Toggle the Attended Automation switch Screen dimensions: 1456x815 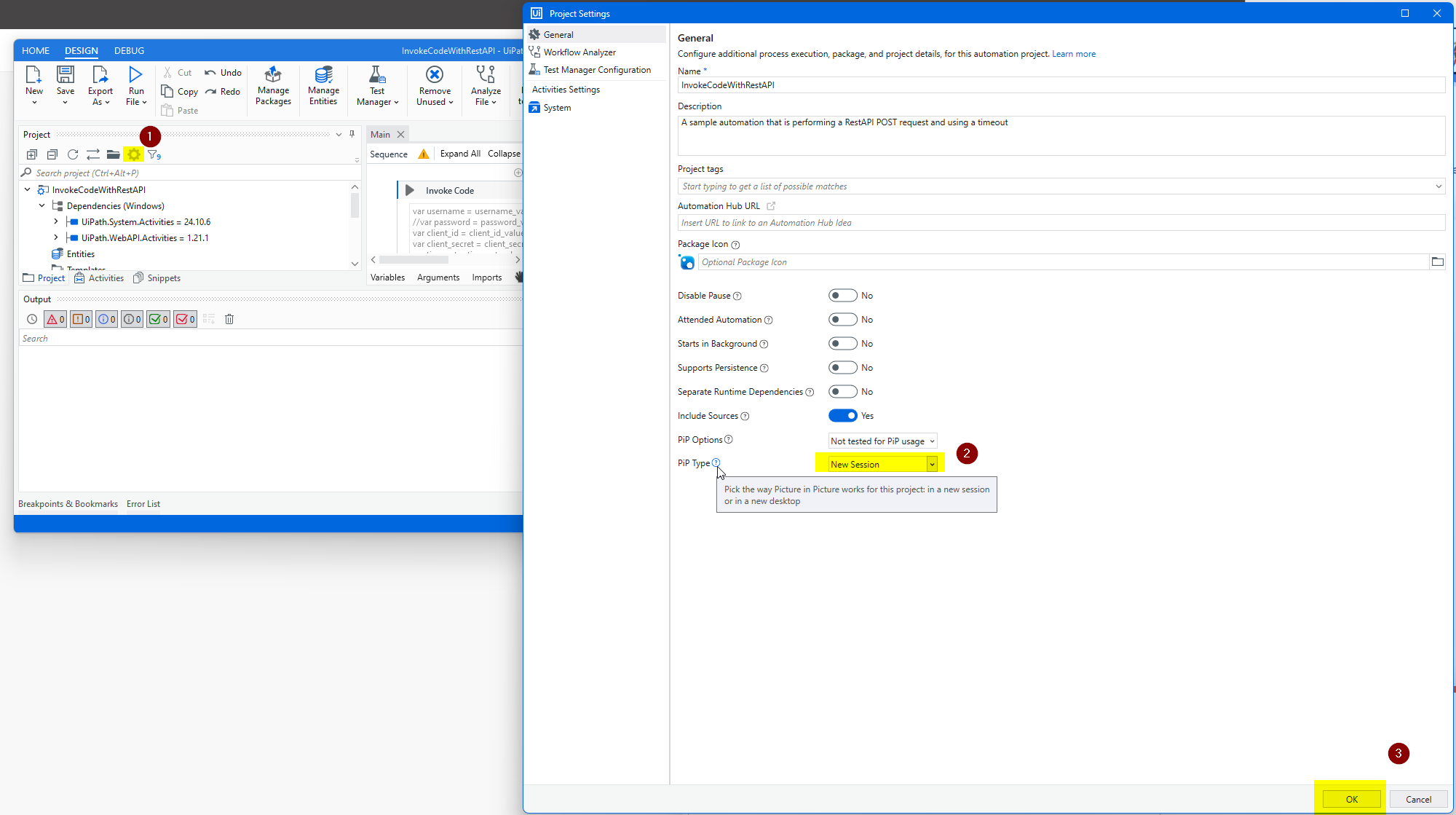842,320
